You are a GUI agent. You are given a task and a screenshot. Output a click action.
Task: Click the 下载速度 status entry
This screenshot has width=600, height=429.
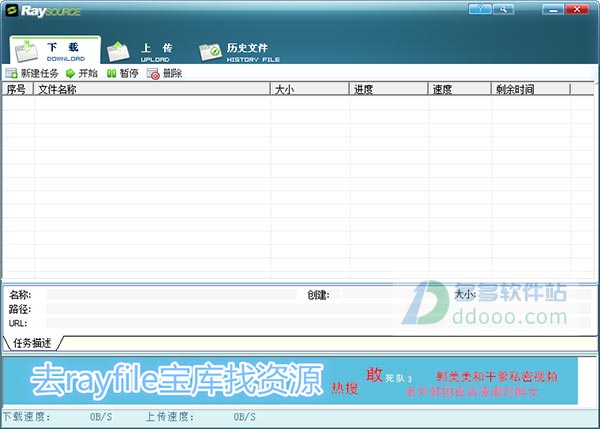[58, 416]
